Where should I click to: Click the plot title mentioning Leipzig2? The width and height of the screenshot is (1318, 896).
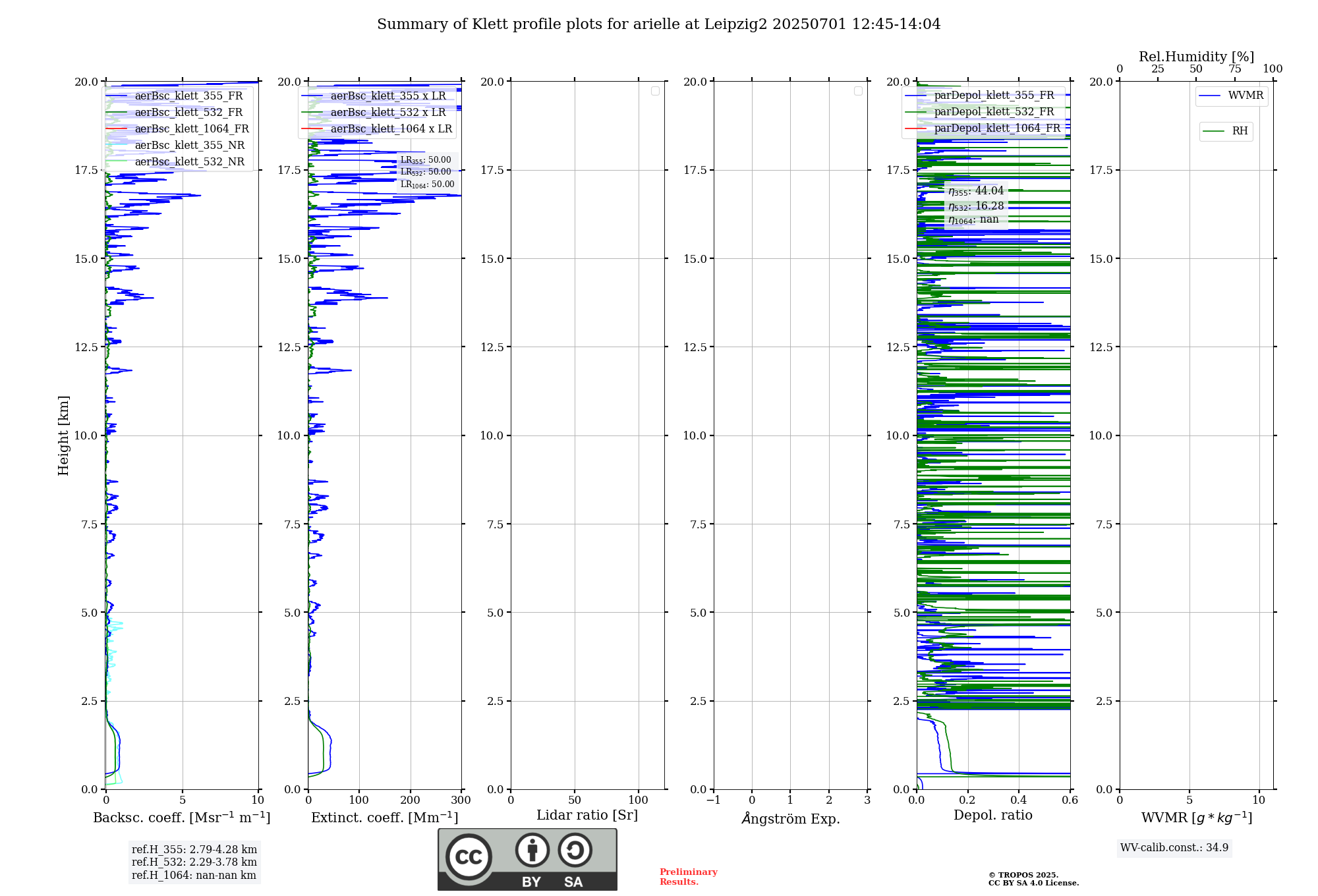pos(658,24)
